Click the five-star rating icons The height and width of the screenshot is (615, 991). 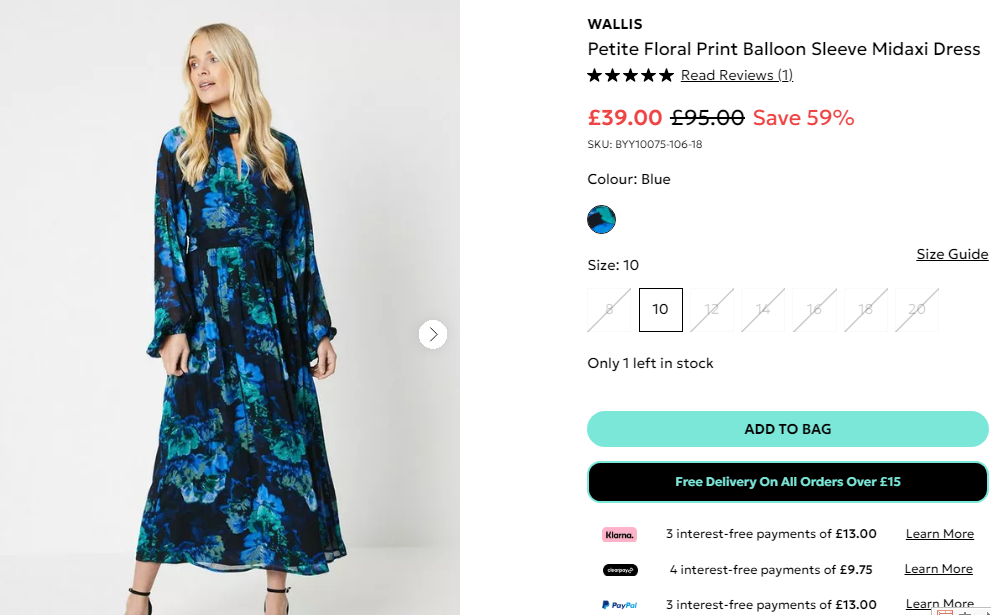coord(630,75)
